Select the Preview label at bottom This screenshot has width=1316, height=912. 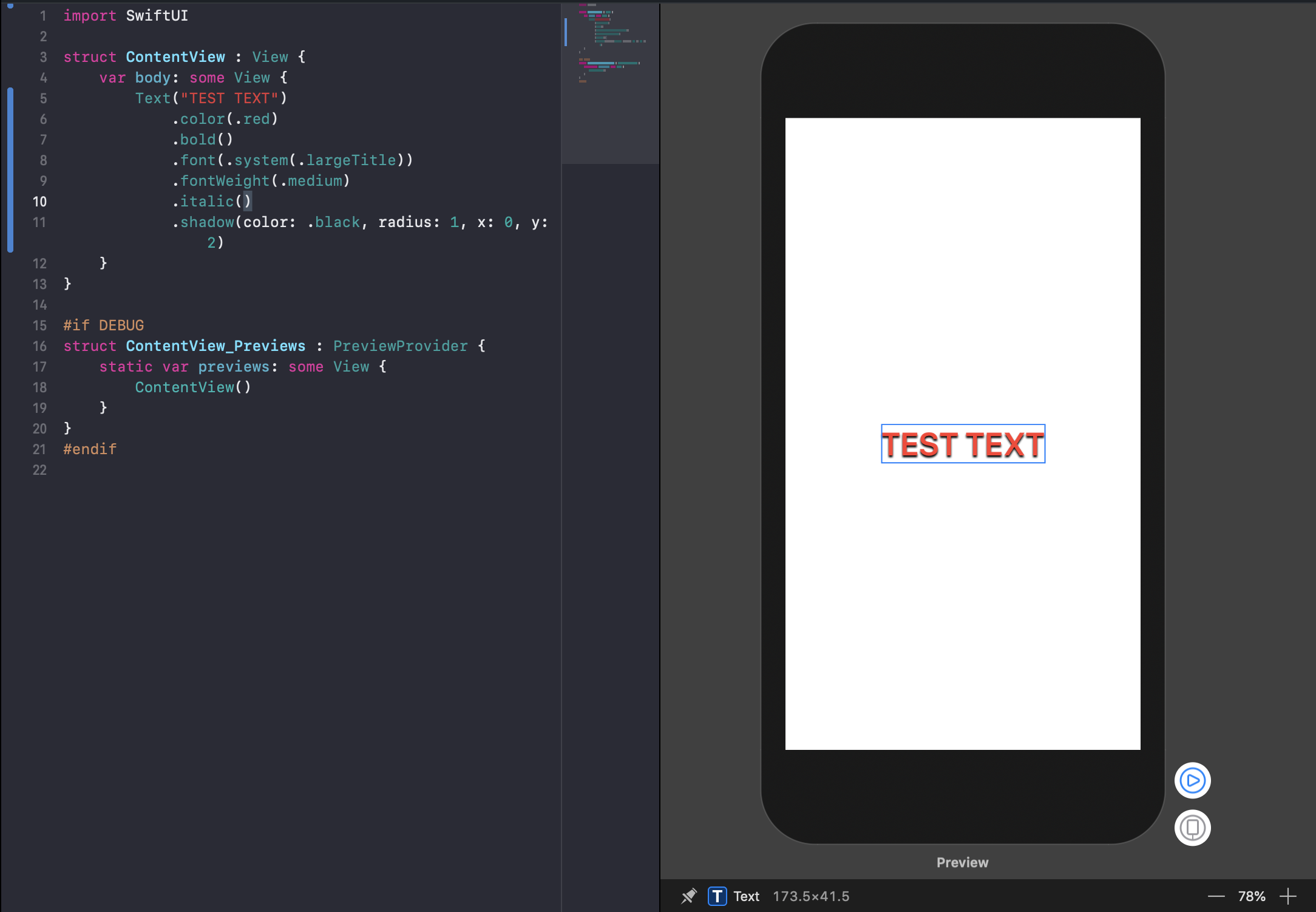coord(962,861)
